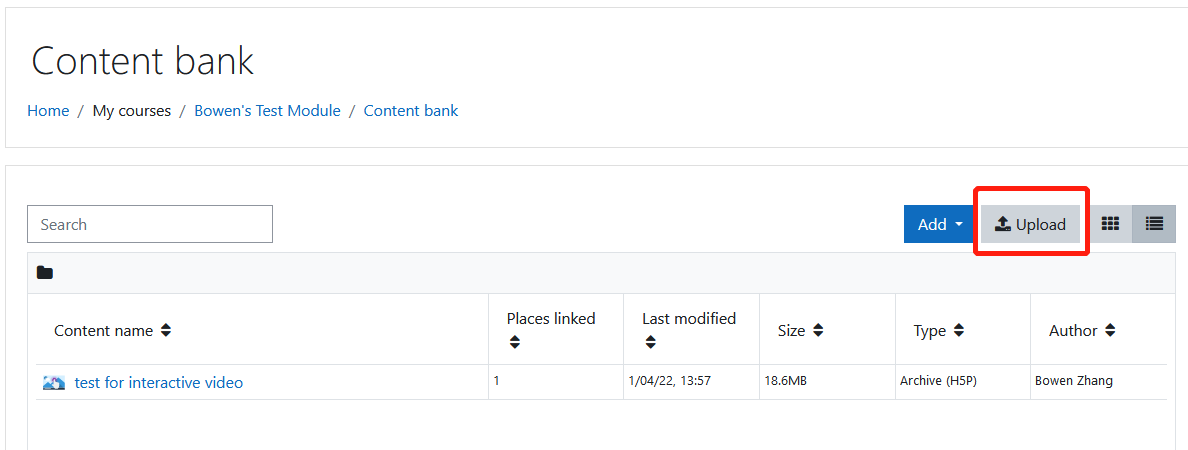Sort by Content name arrows
1188x450 pixels.
click(x=166, y=331)
